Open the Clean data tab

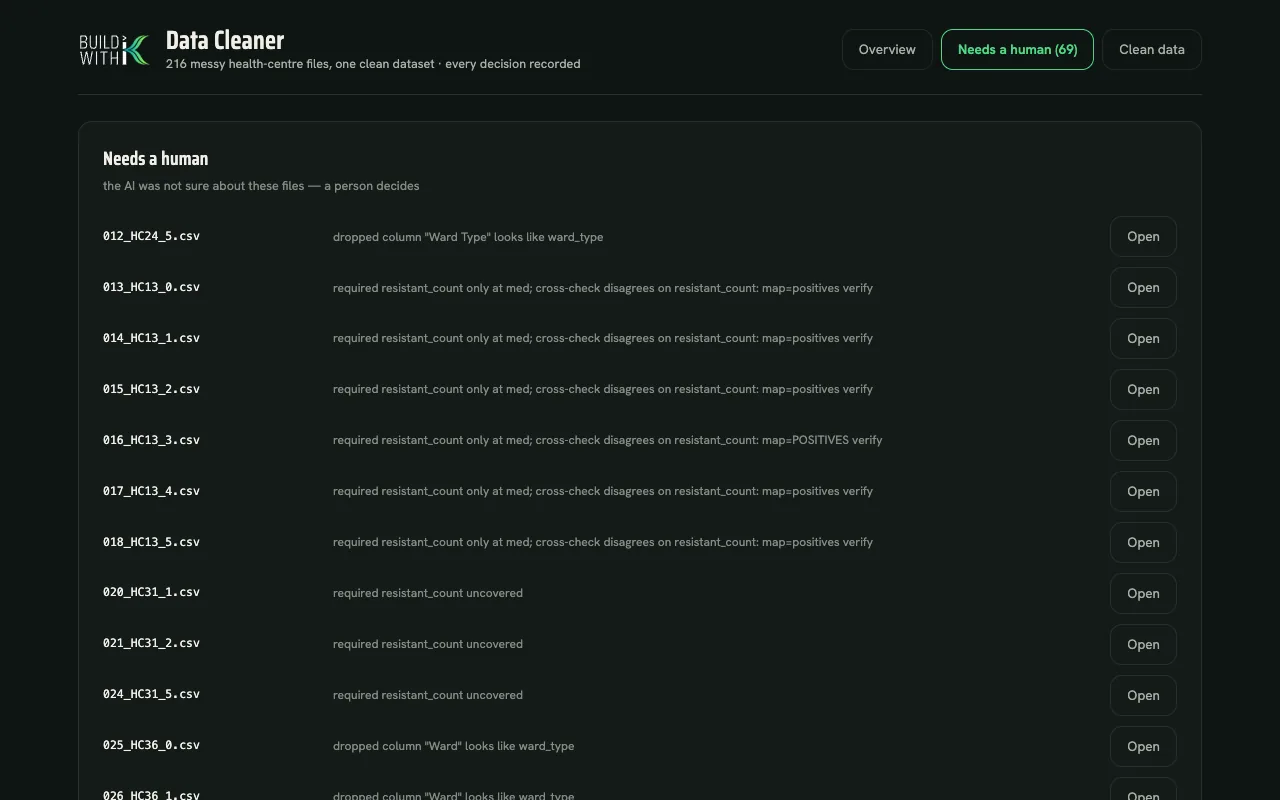[x=1152, y=50]
